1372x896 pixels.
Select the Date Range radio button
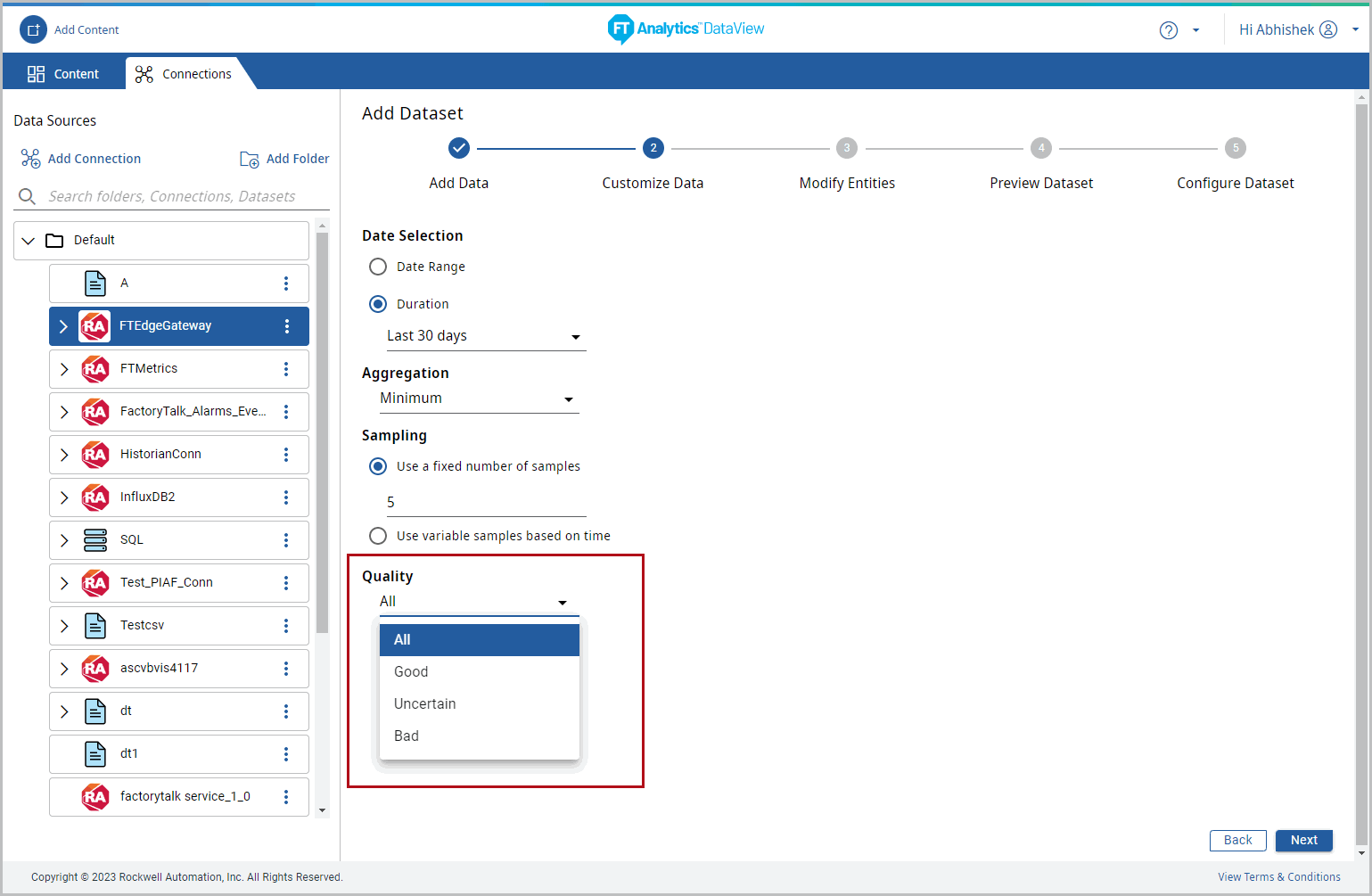pos(378,267)
